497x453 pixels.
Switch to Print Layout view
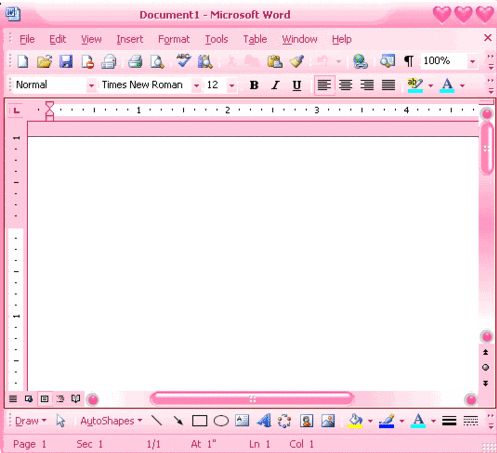point(44,398)
